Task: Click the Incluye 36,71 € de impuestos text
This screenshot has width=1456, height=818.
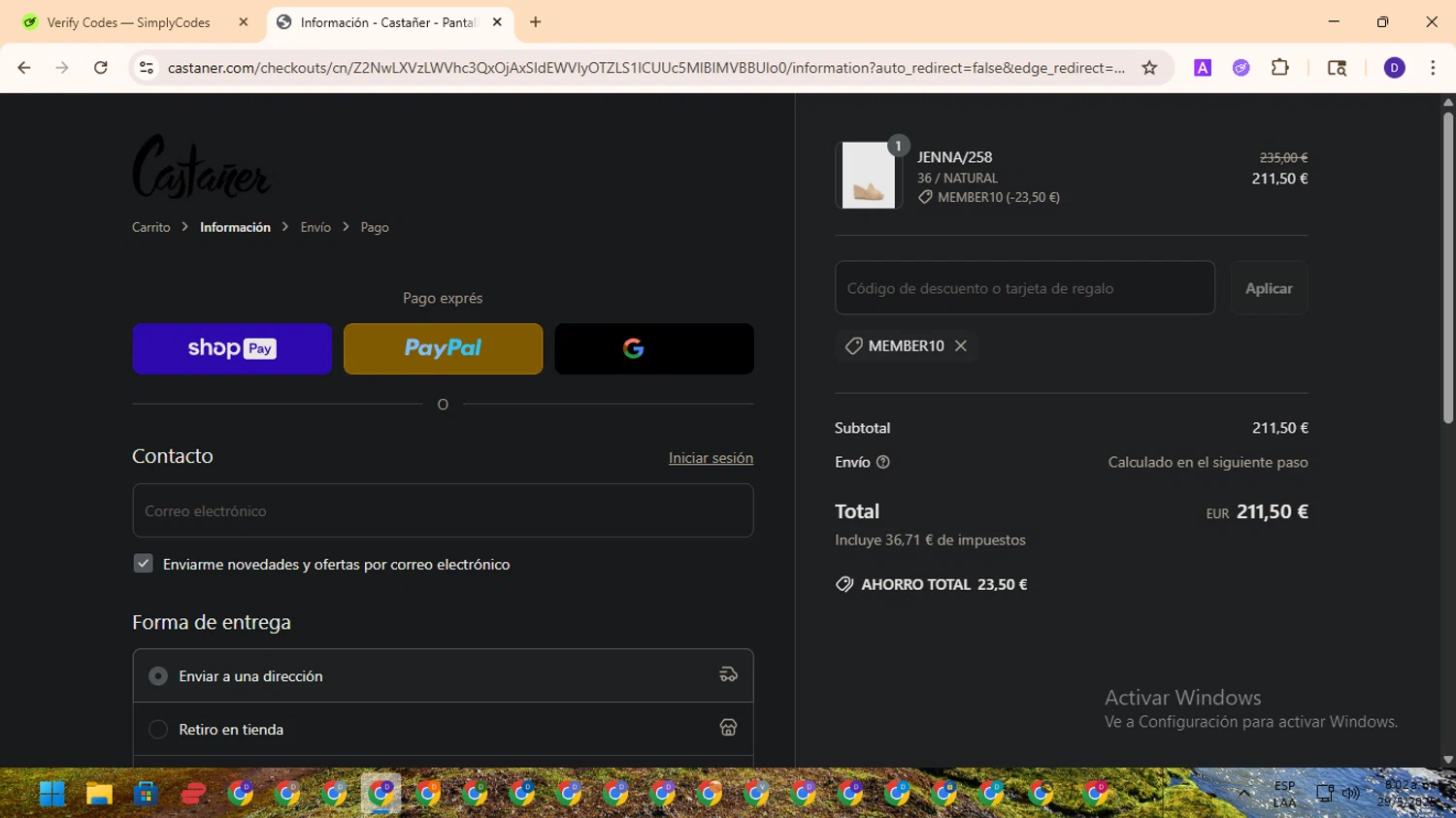Action: coord(930,540)
